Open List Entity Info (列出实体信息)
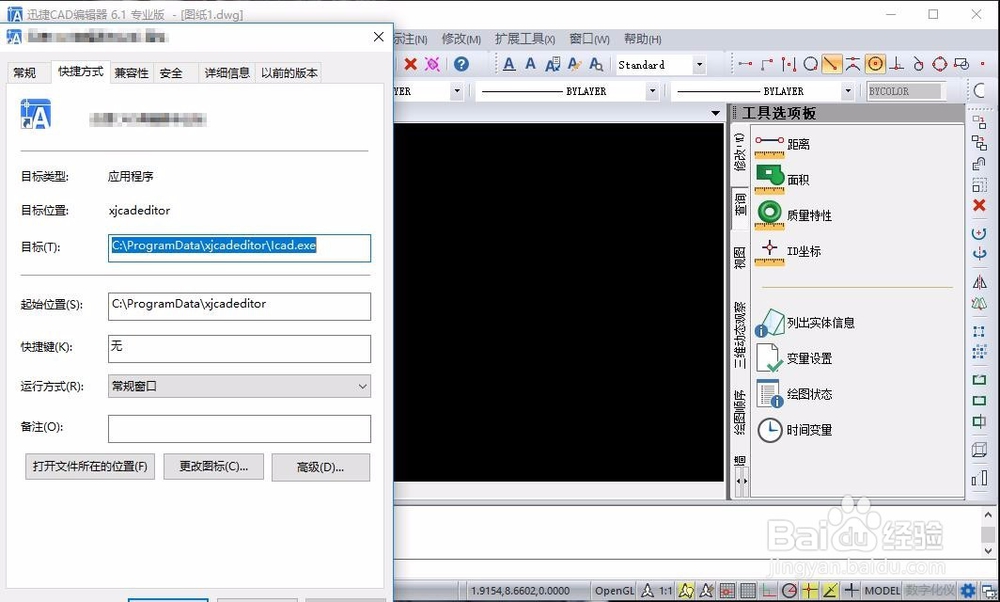 (805, 323)
